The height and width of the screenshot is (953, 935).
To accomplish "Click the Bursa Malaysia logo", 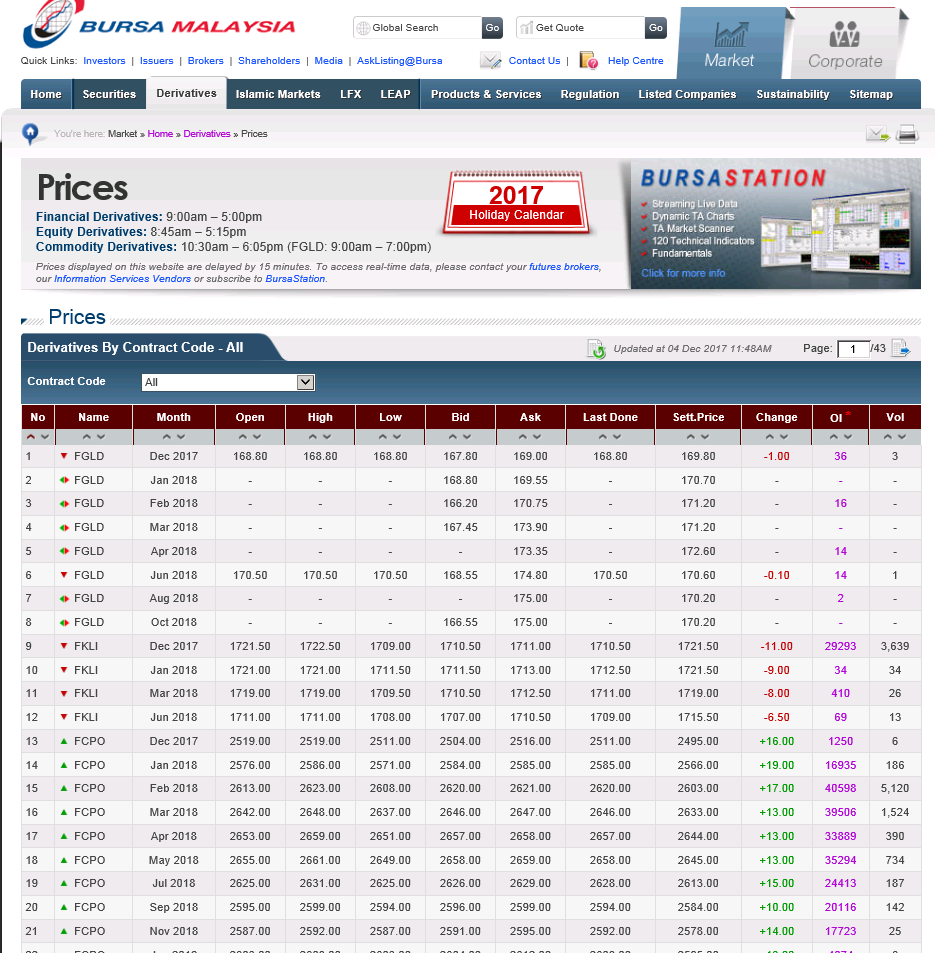I will [x=159, y=25].
